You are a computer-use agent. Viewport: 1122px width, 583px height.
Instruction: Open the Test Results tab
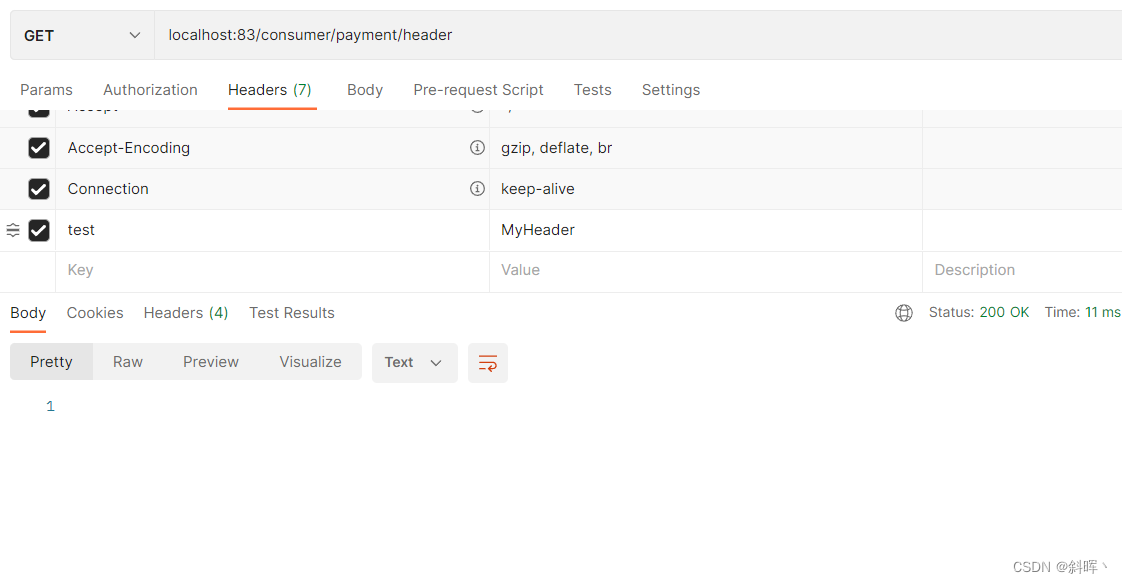[x=291, y=312]
